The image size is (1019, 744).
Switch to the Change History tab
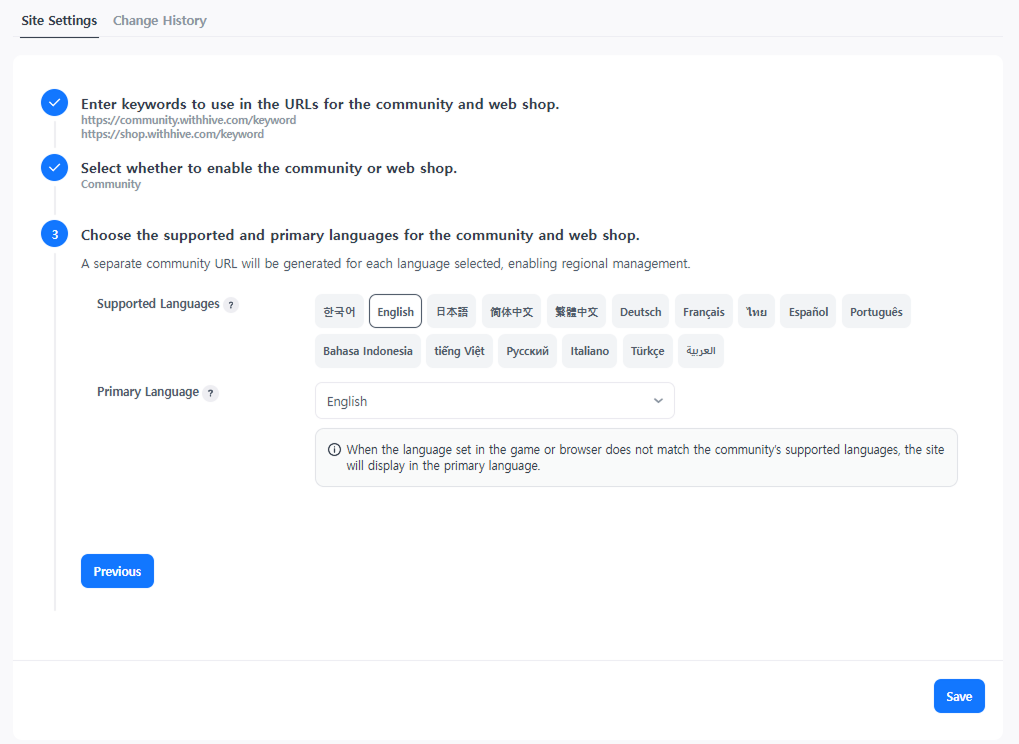160,20
